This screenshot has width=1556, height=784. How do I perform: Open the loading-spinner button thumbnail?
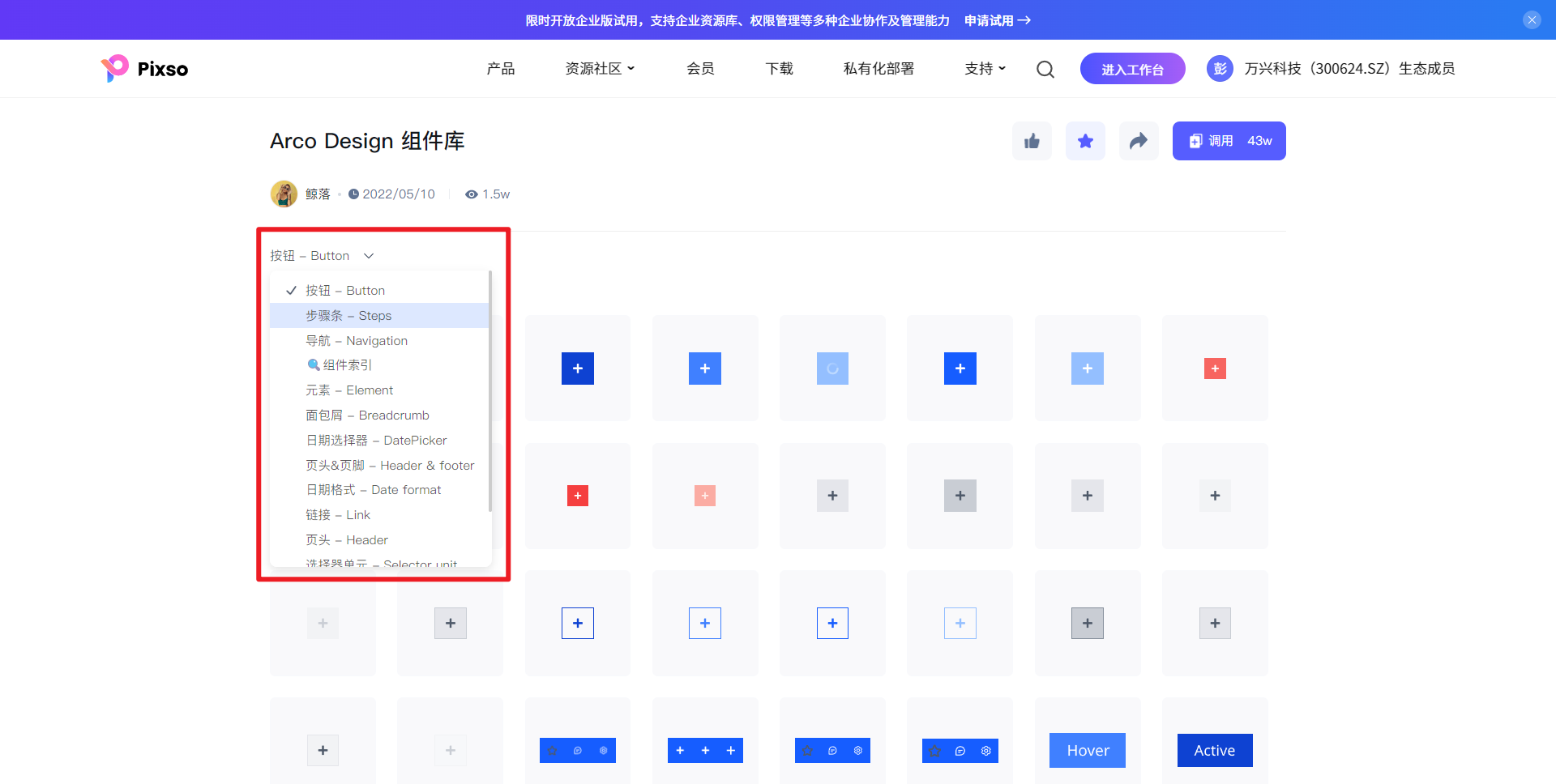(832, 369)
